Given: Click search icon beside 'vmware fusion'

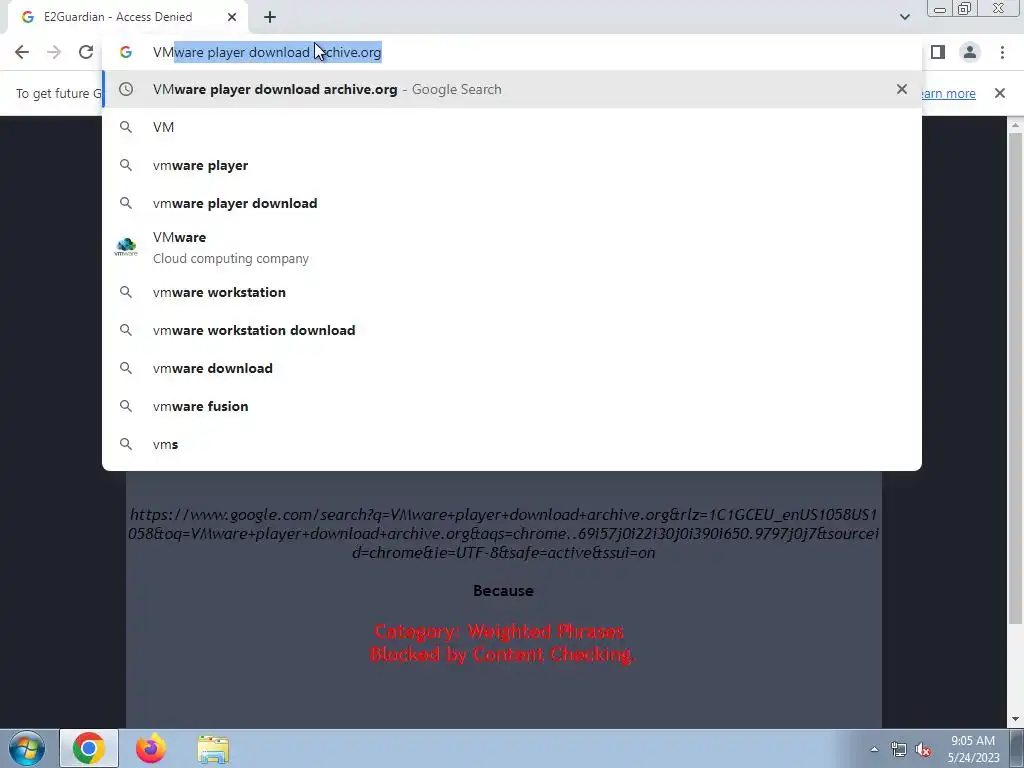Looking at the screenshot, I should 126,406.
